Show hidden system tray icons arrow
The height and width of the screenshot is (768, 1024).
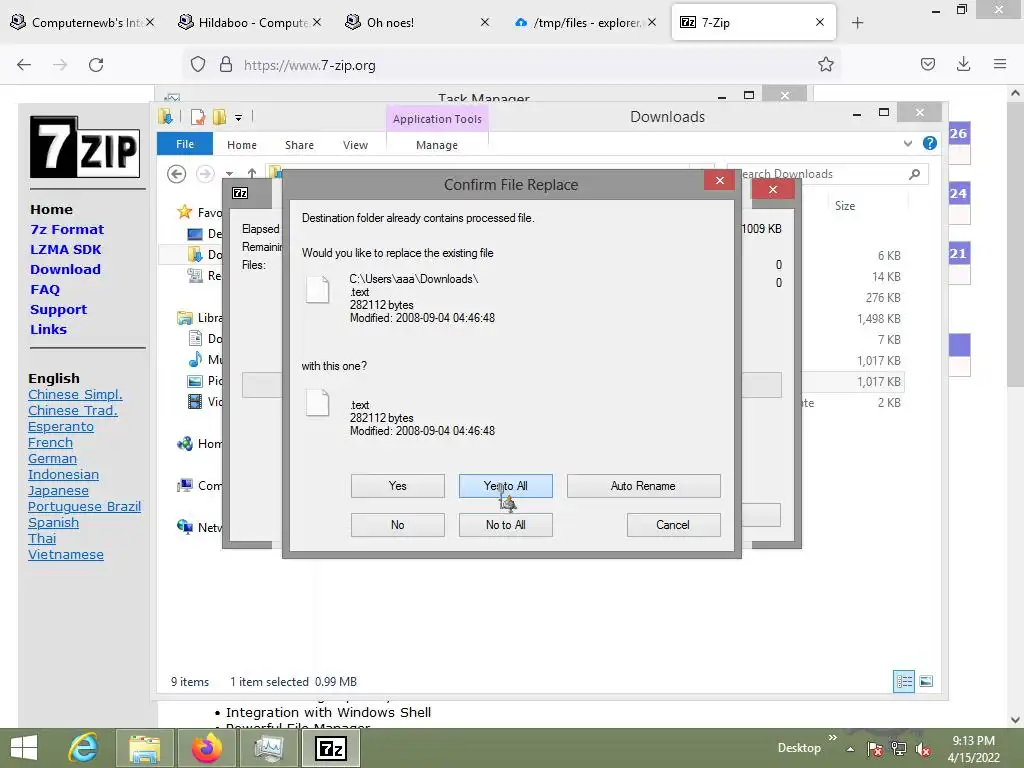pyautogui.click(x=850, y=749)
